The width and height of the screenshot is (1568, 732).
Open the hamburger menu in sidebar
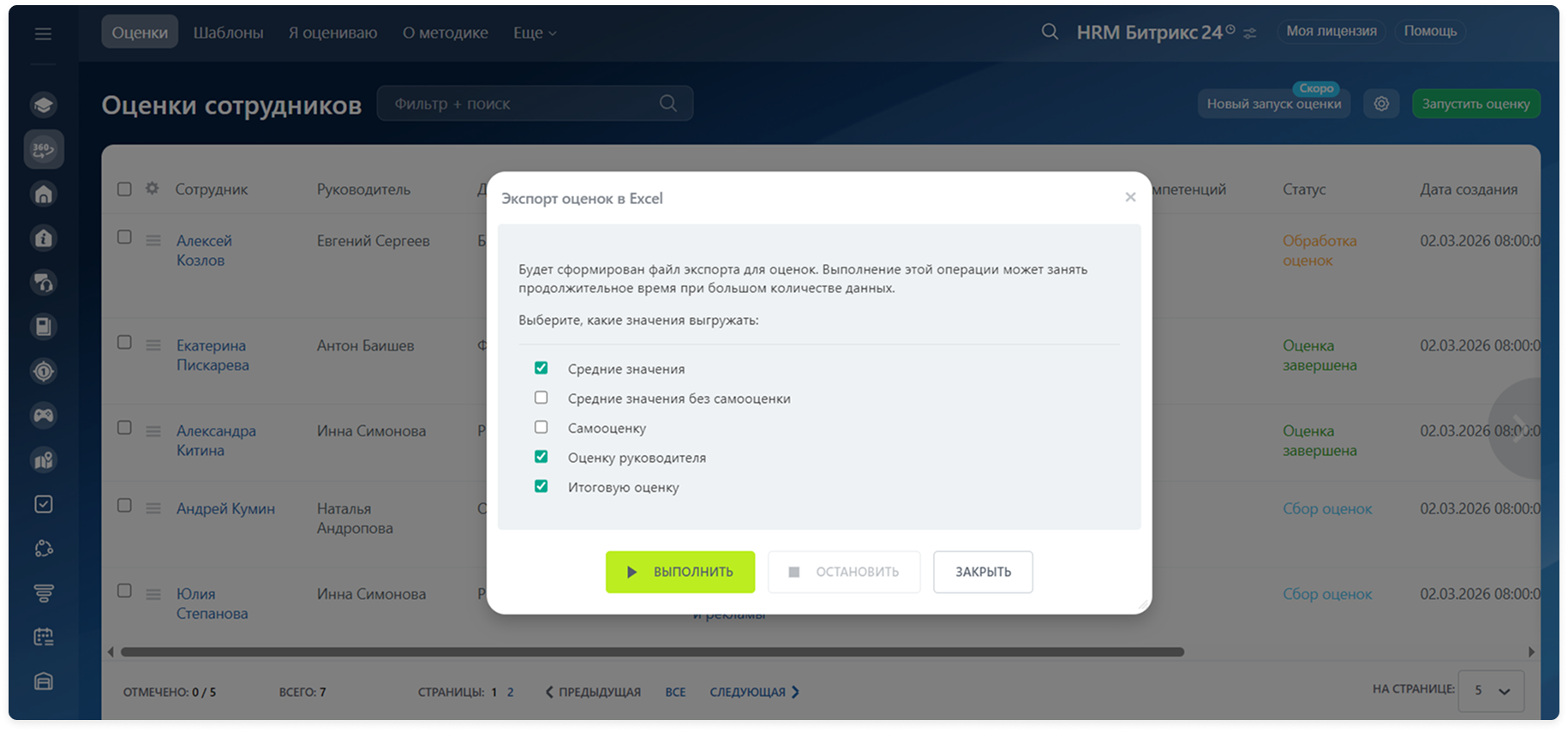point(43,33)
